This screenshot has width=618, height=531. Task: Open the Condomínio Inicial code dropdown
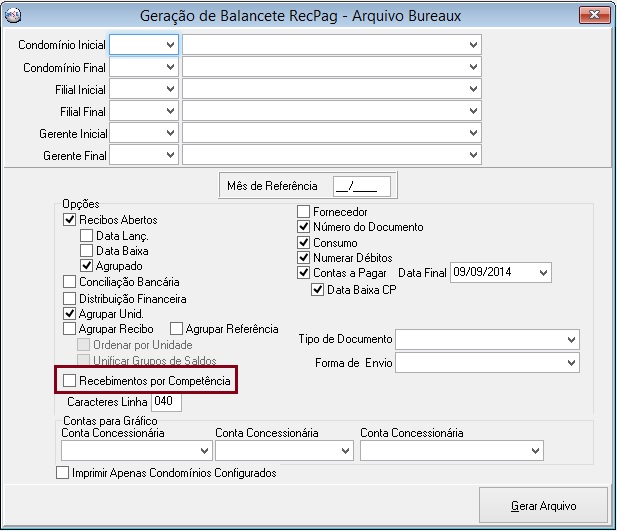(168, 45)
